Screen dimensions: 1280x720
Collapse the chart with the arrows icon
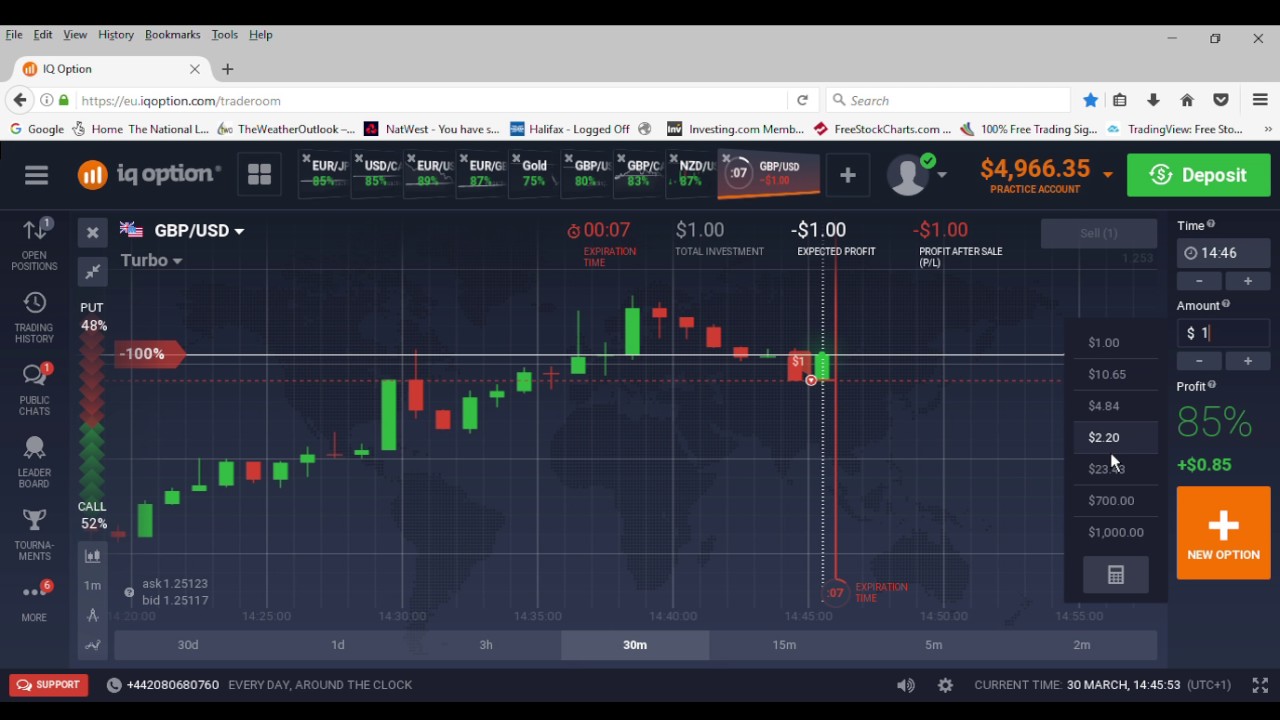tap(92, 272)
